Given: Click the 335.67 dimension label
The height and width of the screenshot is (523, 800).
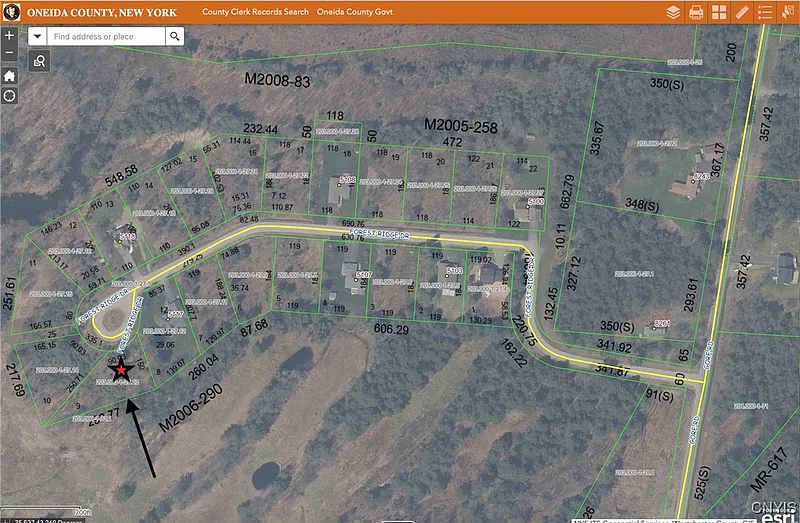Looking at the screenshot, I should pyautogui.click(x=596, y=138).
